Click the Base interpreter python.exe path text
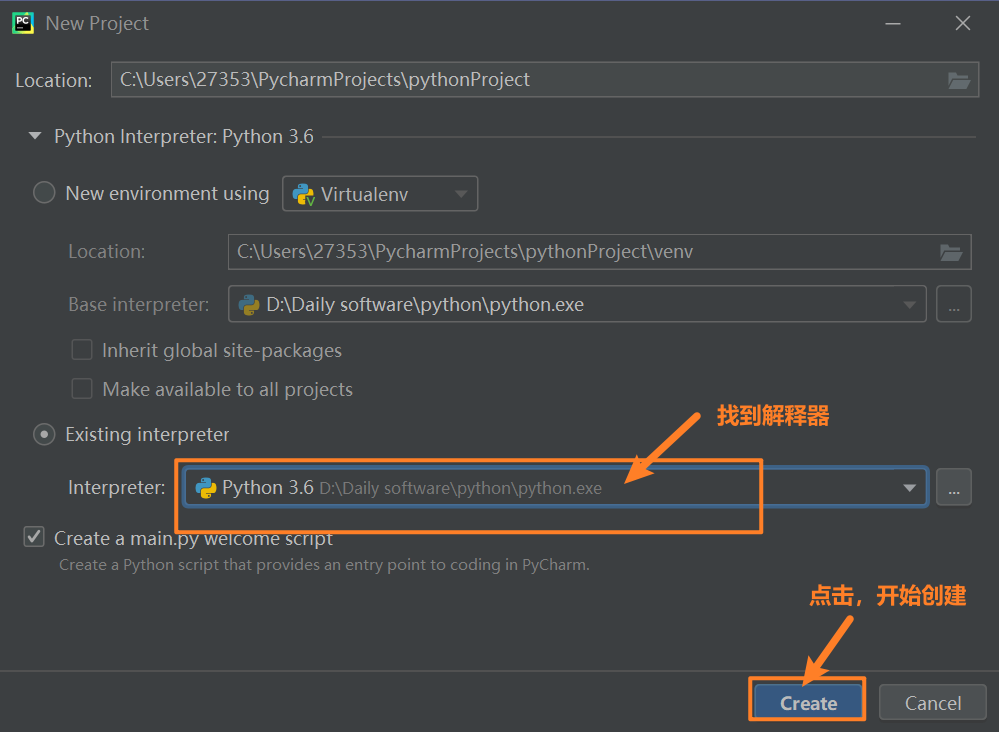 point(425,305)
